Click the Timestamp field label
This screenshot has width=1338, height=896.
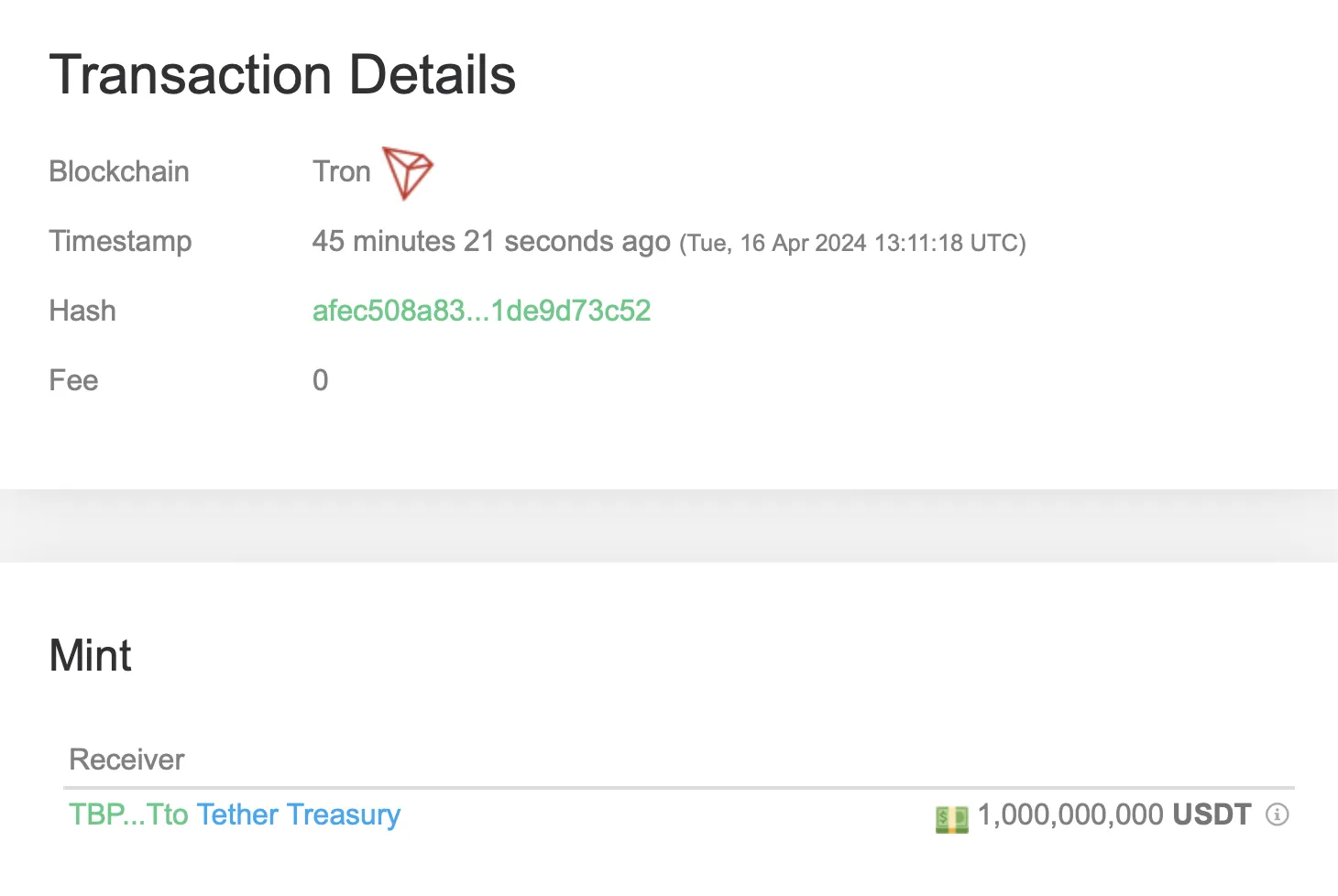pos(120,241)
